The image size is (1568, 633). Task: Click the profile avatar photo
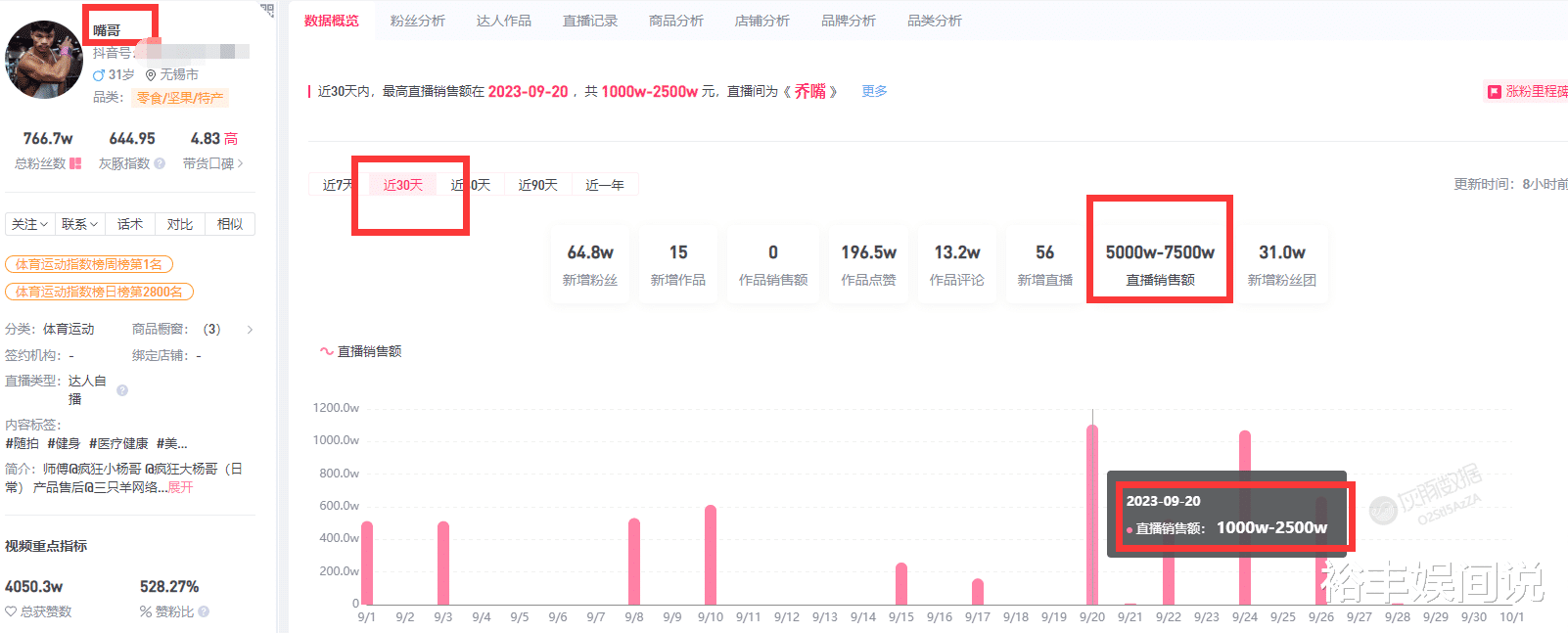[44, 60]
